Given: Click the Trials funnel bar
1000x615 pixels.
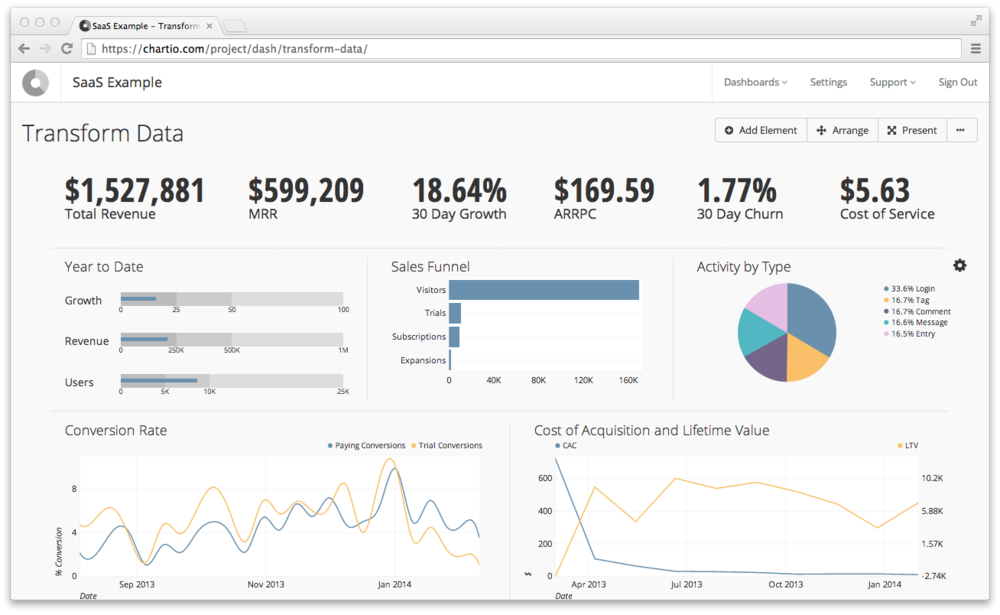Looking at the screenshot, I should point(455,313).
